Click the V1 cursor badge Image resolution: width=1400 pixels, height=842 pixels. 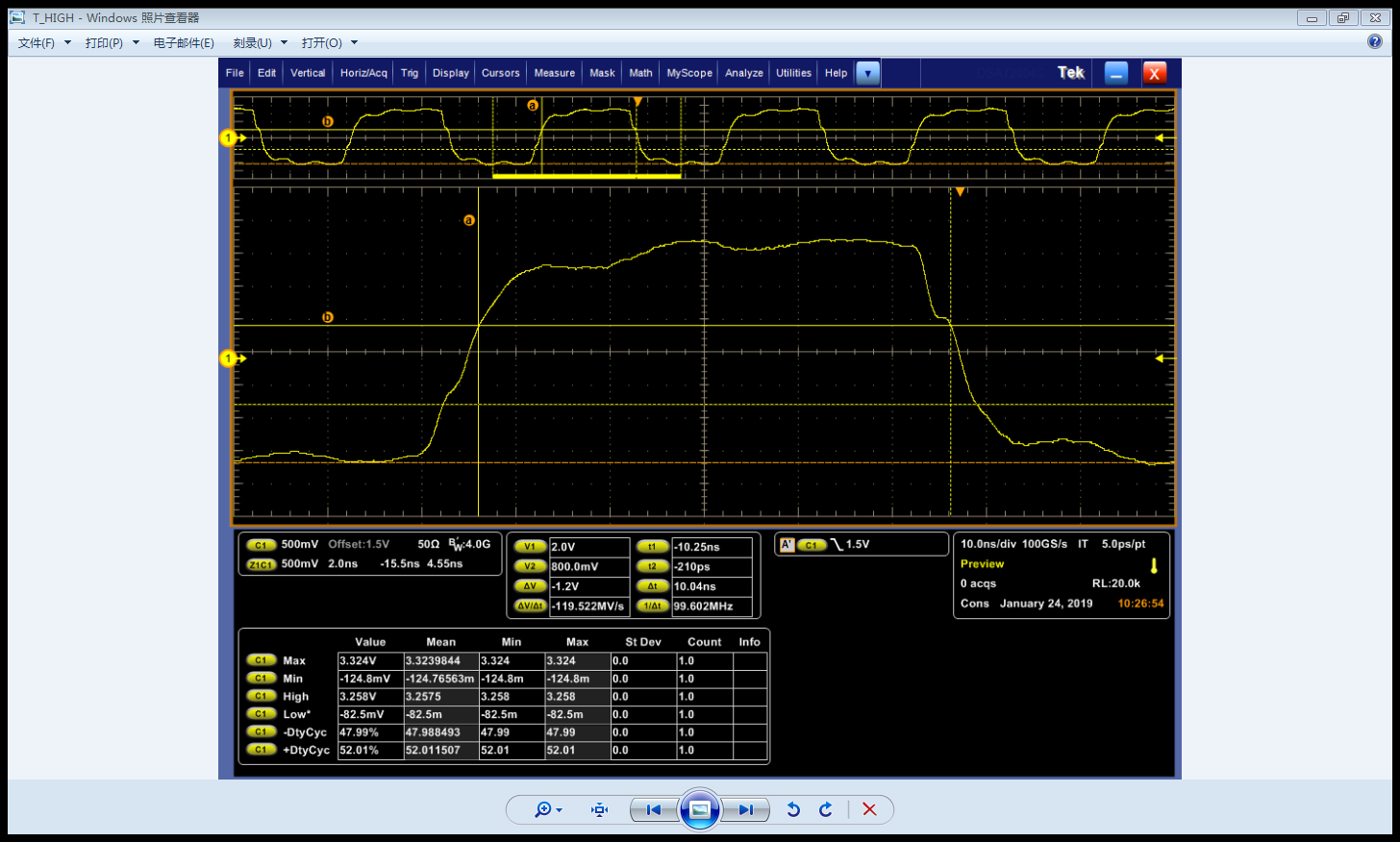coord(530,547)
